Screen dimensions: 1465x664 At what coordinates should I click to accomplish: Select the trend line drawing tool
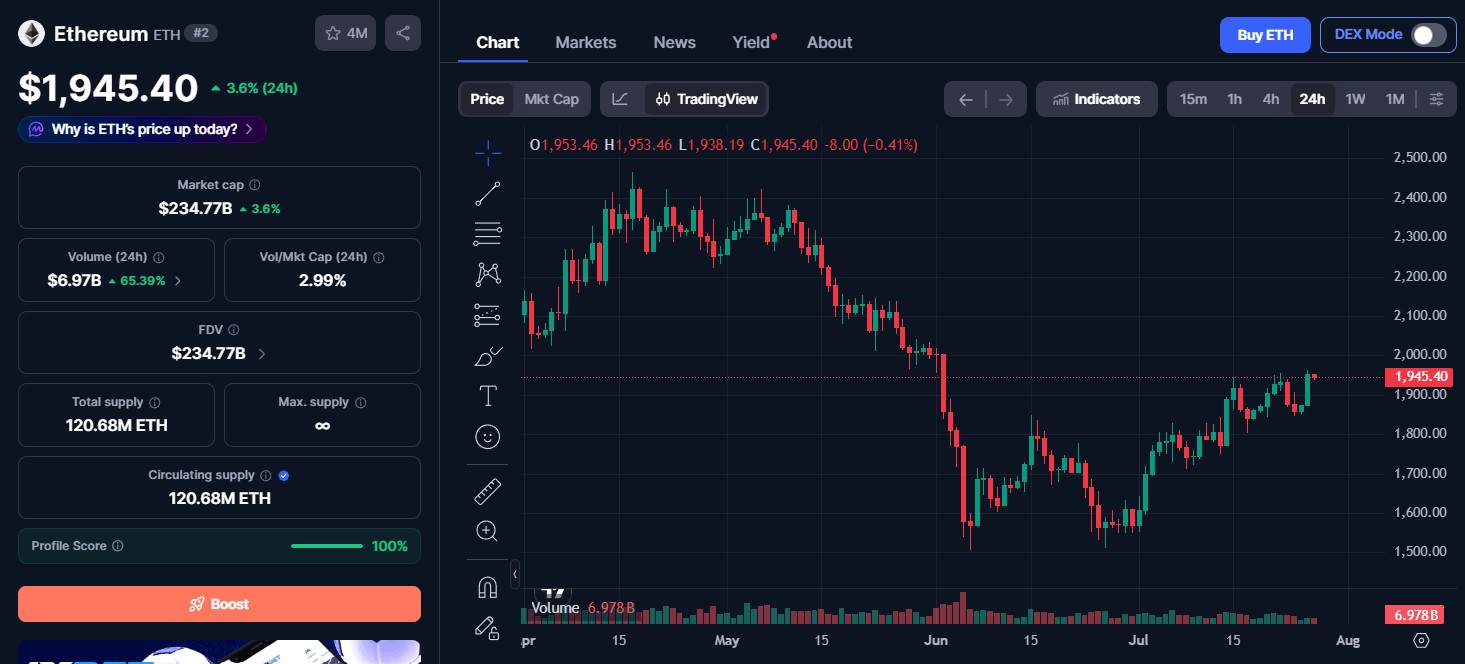click(x=488, y=194)
